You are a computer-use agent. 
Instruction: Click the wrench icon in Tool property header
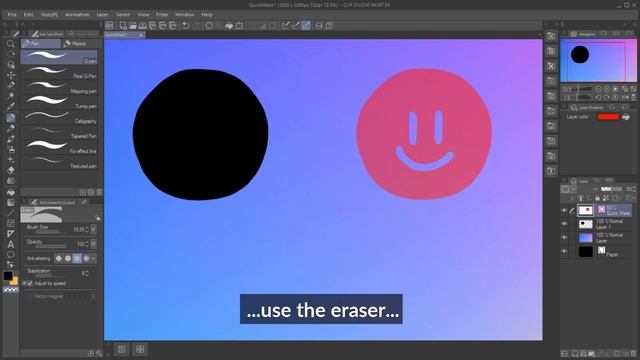pos(84,202)
